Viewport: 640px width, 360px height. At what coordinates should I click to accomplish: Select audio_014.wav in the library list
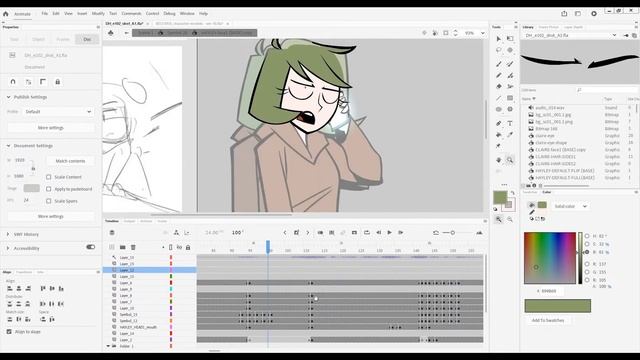pos(549,108)
